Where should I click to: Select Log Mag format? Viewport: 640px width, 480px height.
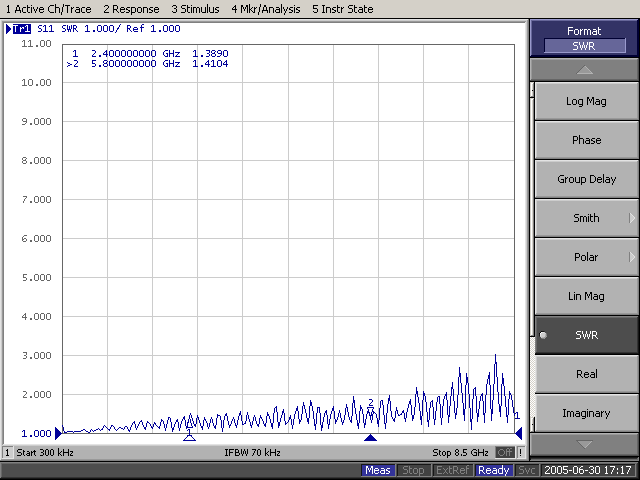pyautogui.click(x=586, y=101)
